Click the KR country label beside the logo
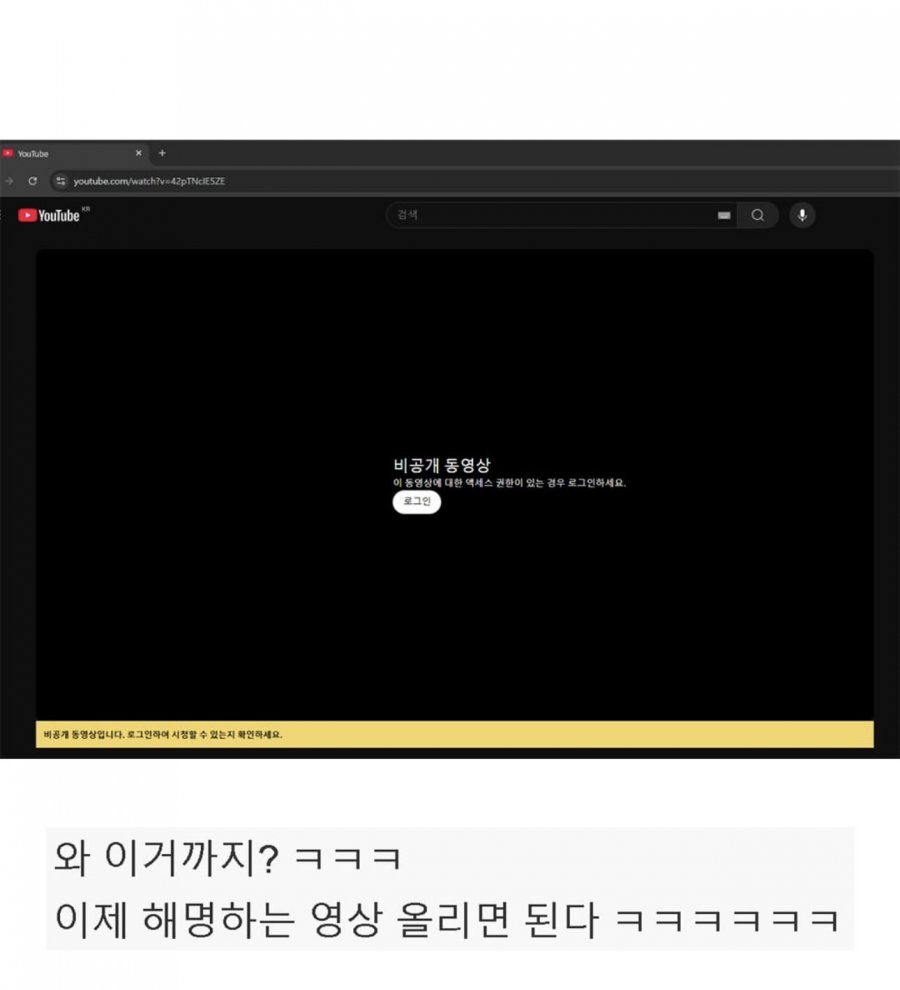The image size is (900, 990). point(86,208)
